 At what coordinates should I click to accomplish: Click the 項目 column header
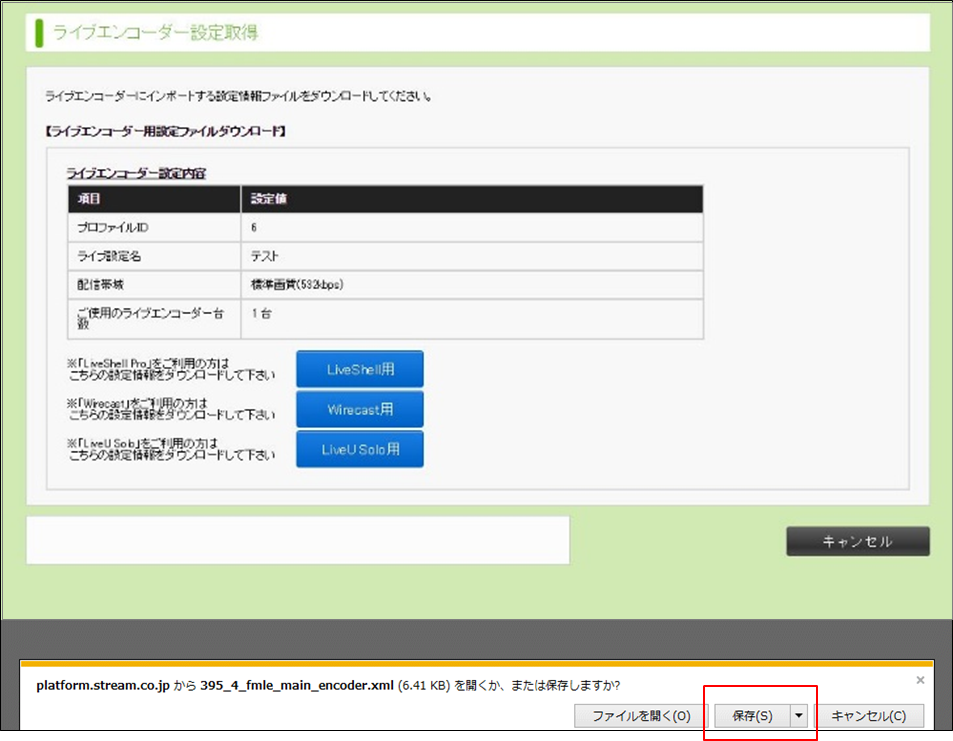tap(154, 199)
